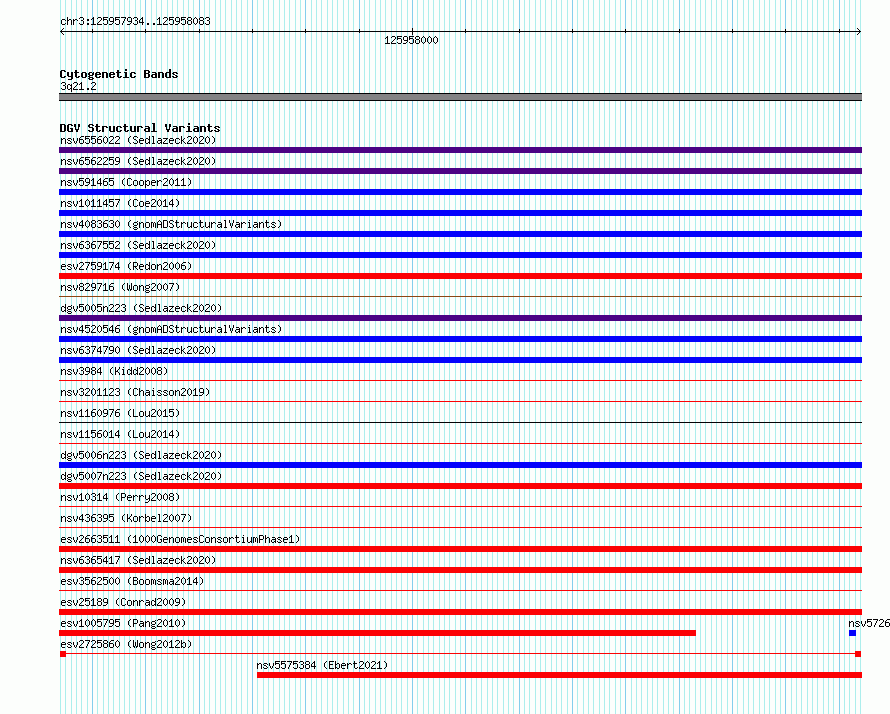Click the Cytogenetic Bands track title
890x714 pixels.
(x=119, y=74)
